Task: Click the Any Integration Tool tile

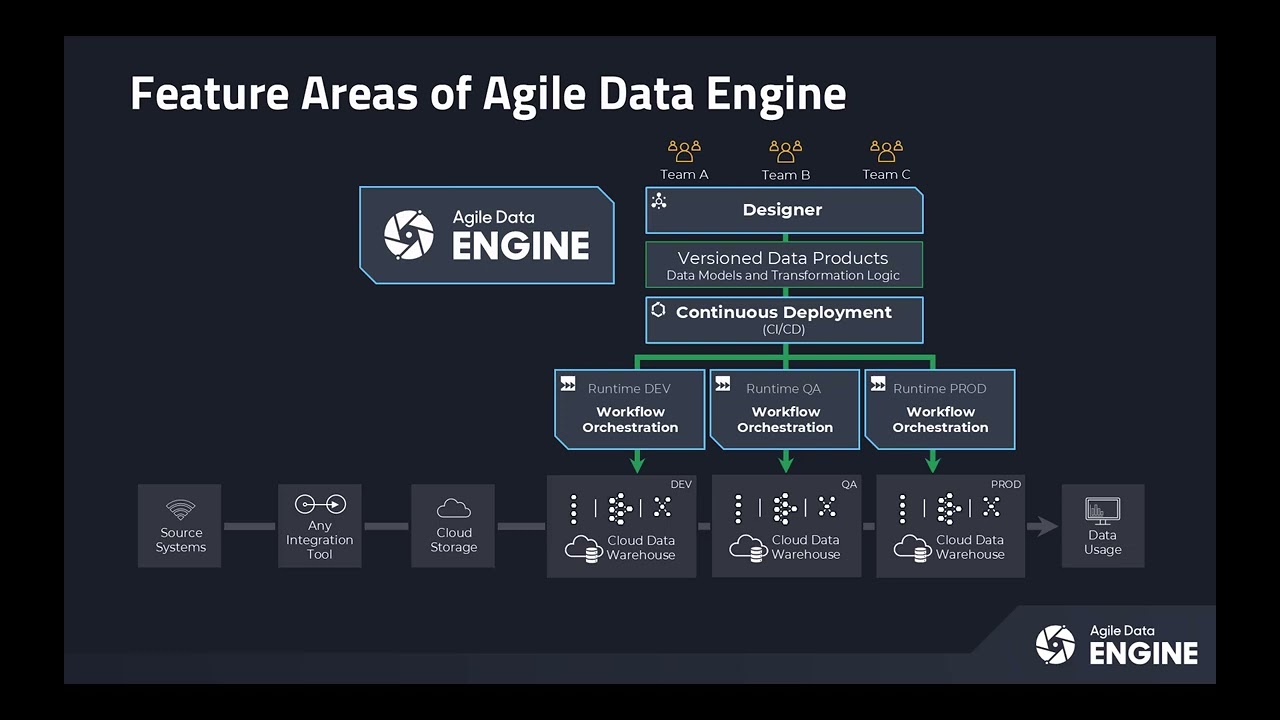Action: click(x=320, y=526)
